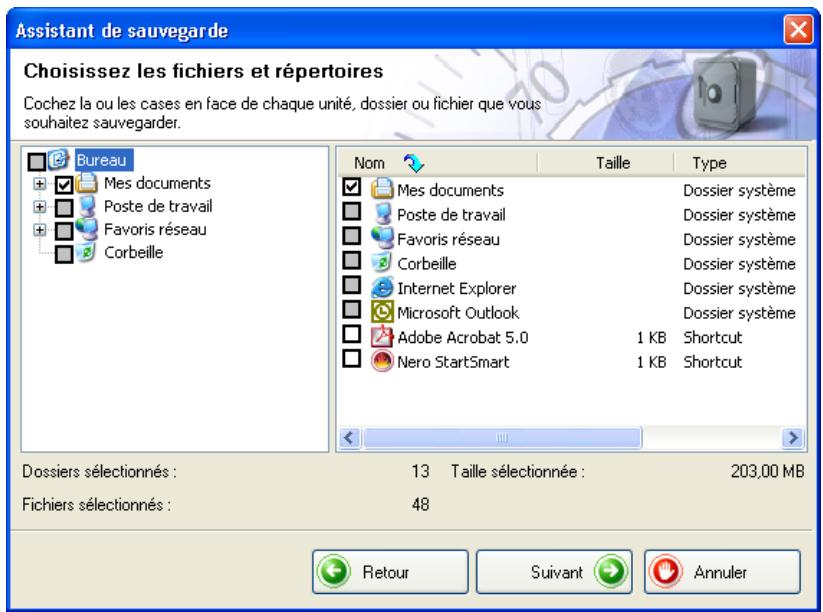Viewport: 823px width, 612px height.
Task: Click Mes documents name in file list
Action: [x=450, y=190]
